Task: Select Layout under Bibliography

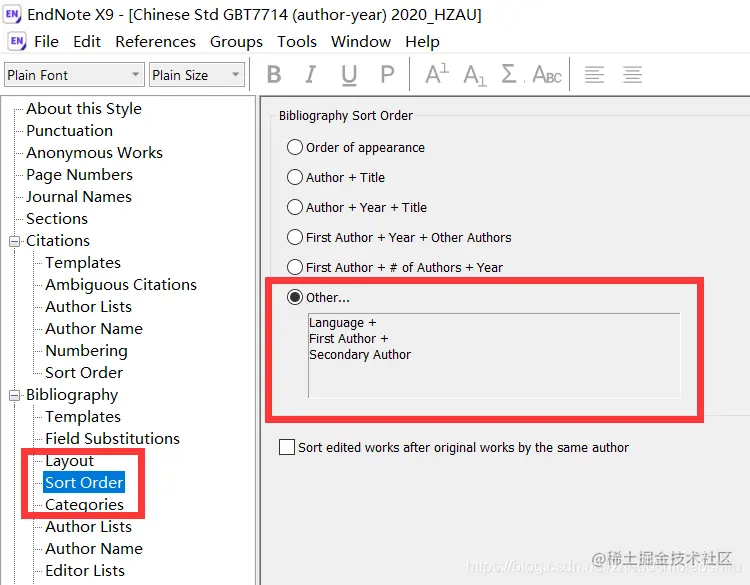Action: tap(69, 461)
